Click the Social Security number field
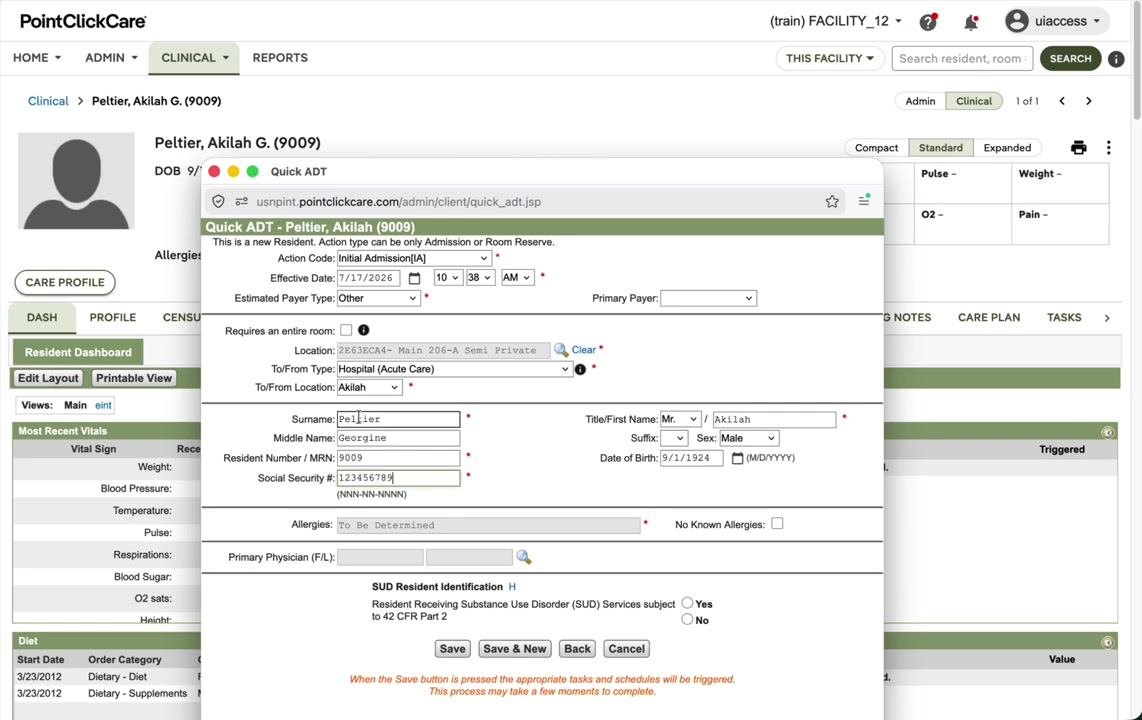Viewport: 1142px width, 720px height. point(398,478)
